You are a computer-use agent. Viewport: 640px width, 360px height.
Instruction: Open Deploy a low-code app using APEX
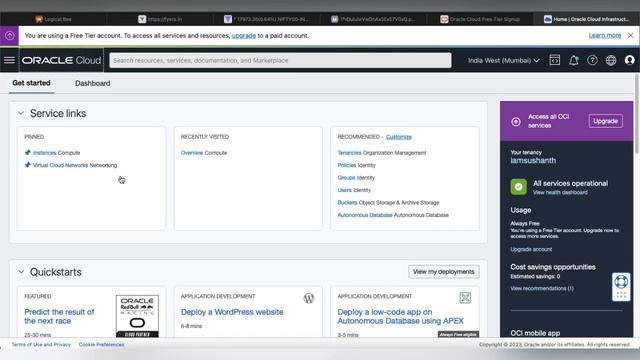pos(400,316)
